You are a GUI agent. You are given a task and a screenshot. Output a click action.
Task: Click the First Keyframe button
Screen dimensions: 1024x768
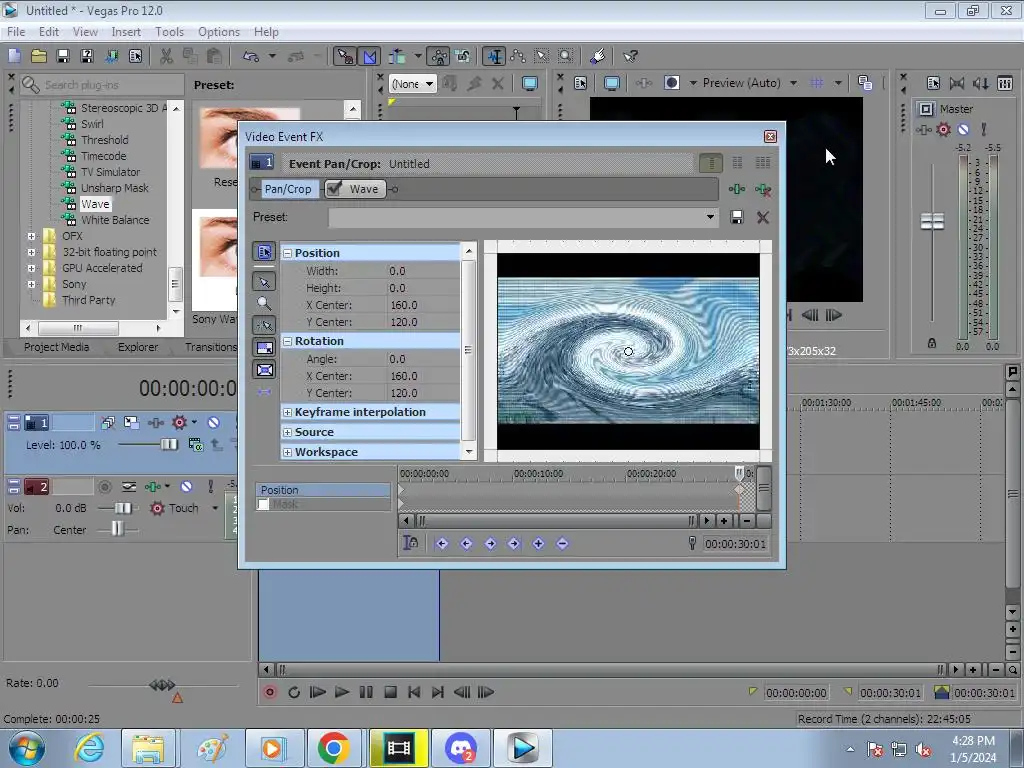coord(441,543)
